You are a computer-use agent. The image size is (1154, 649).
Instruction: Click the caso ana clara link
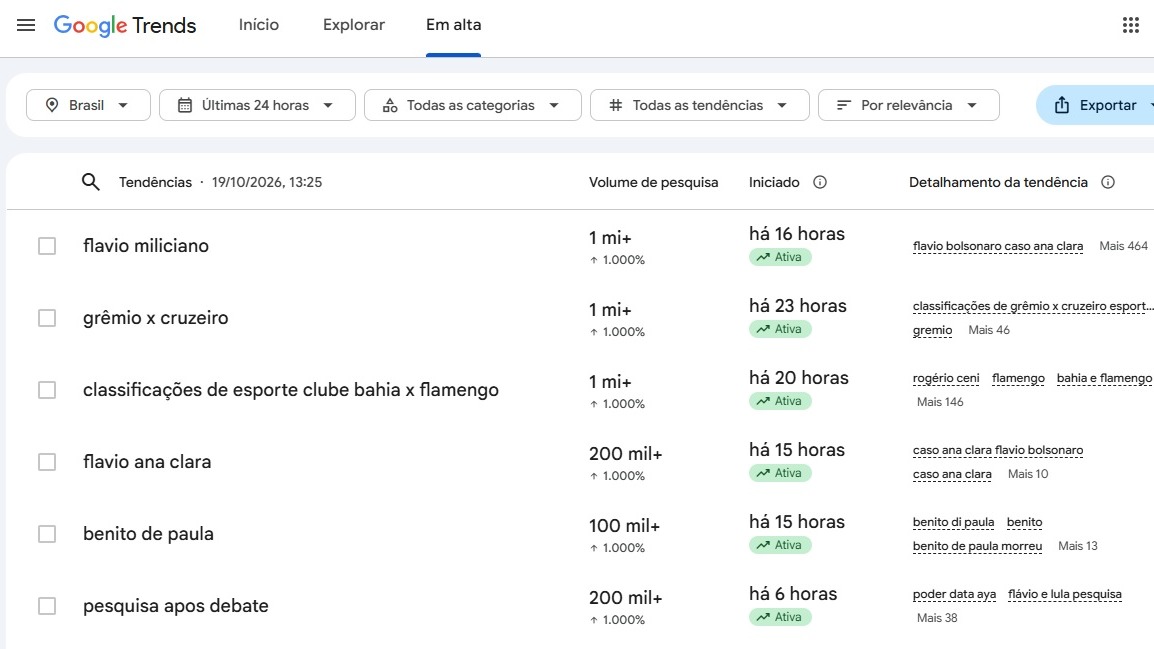(x=952, y=475)
